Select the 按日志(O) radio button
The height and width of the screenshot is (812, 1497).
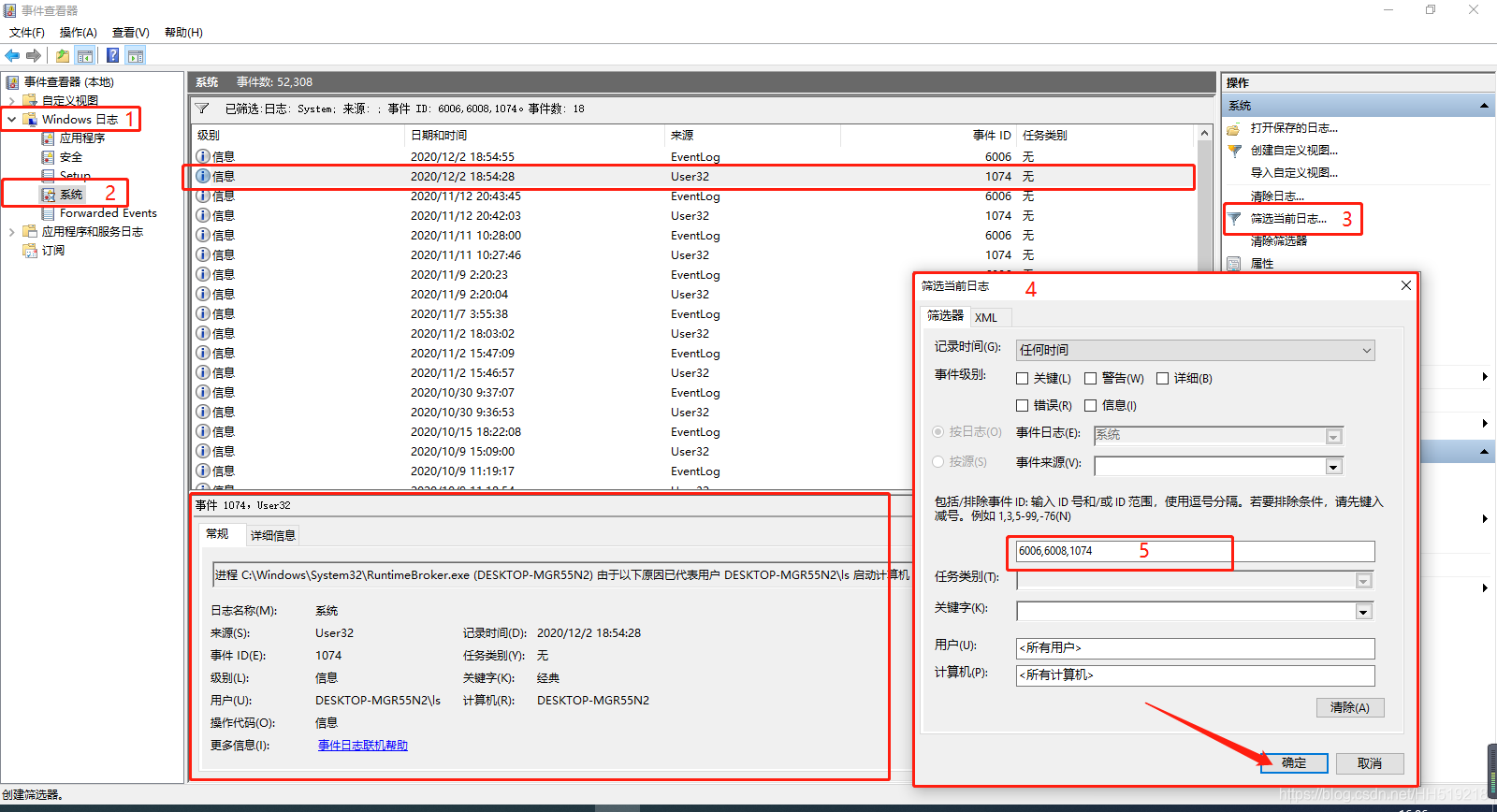tap(938, 432)
